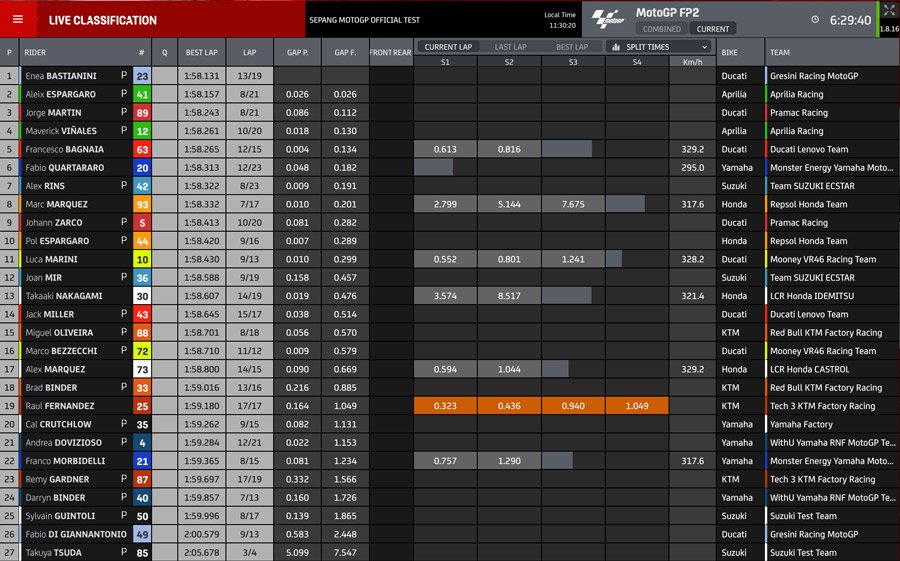
Task: Sort by the Best Lap column header
Action: click(201, 53)
